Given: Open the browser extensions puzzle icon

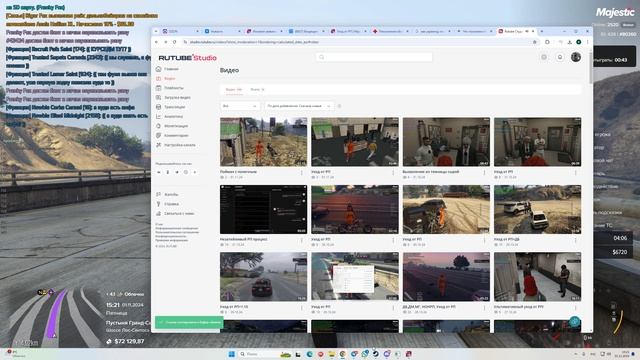Looking at the screenshot, I should 548,42.
